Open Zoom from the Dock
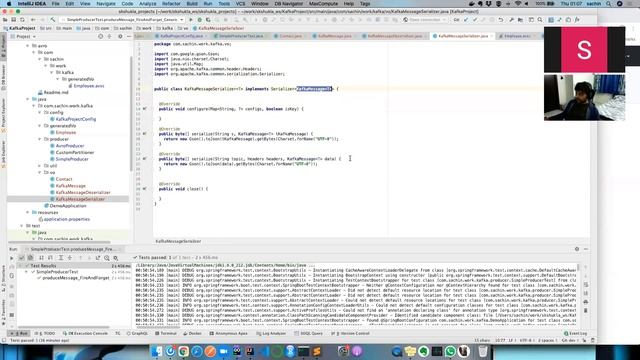640x360 pixels. [x=223, y=351]
